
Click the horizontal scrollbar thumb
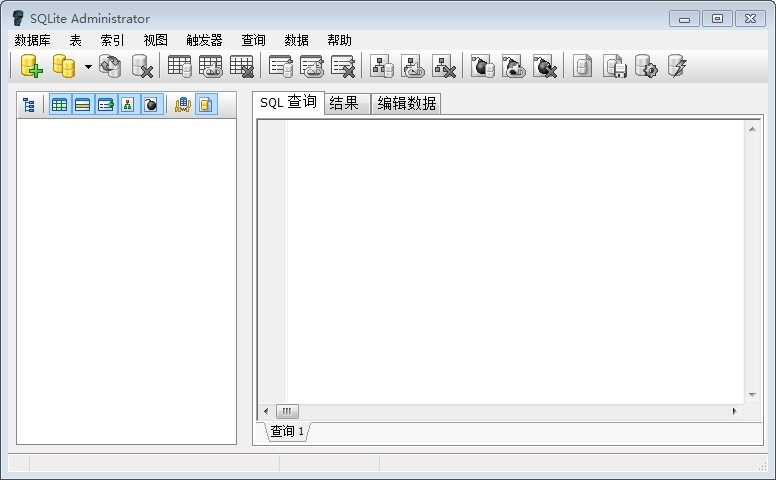287,411
